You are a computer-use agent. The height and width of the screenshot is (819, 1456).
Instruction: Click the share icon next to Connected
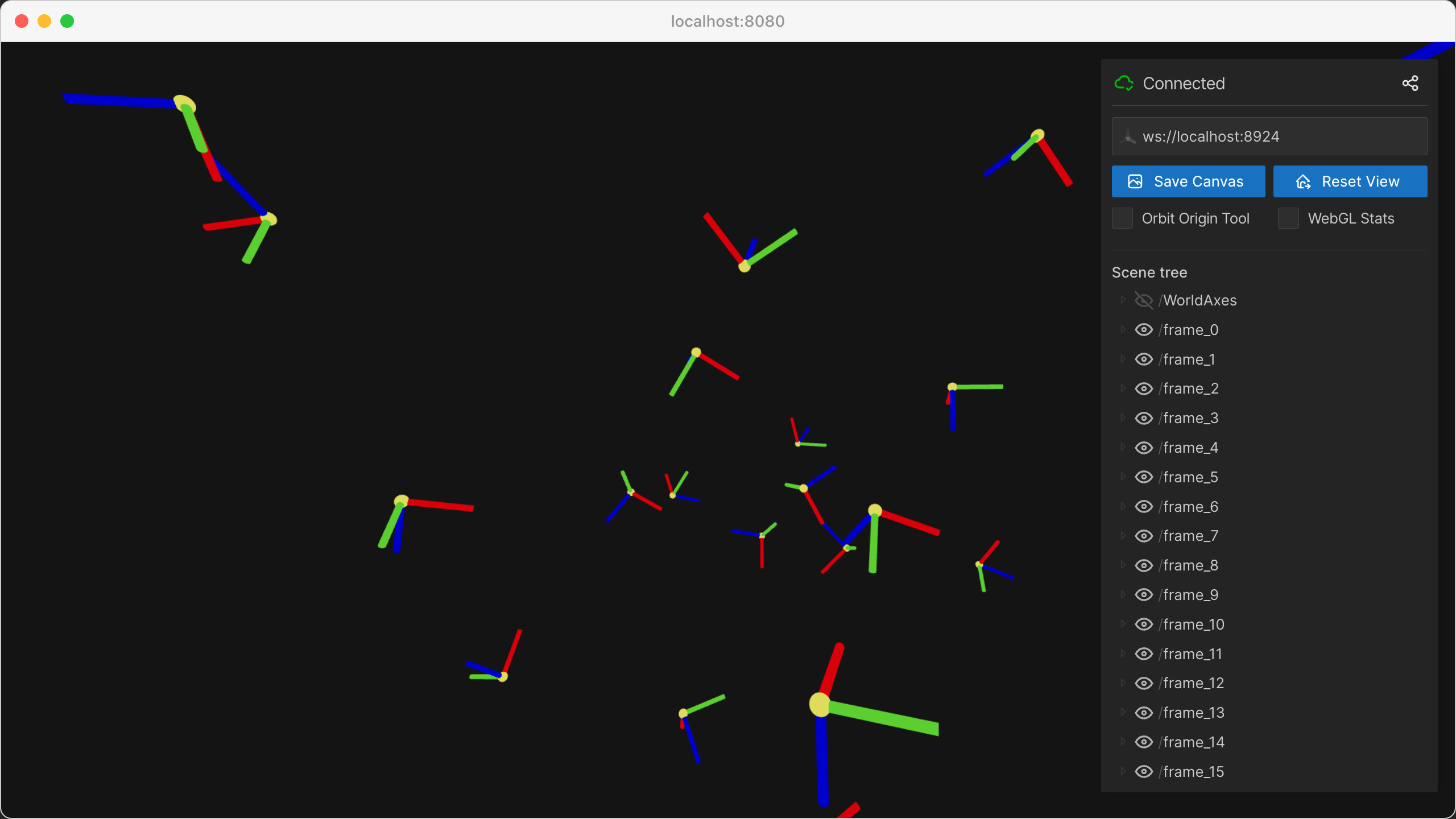pos(1410,84)
